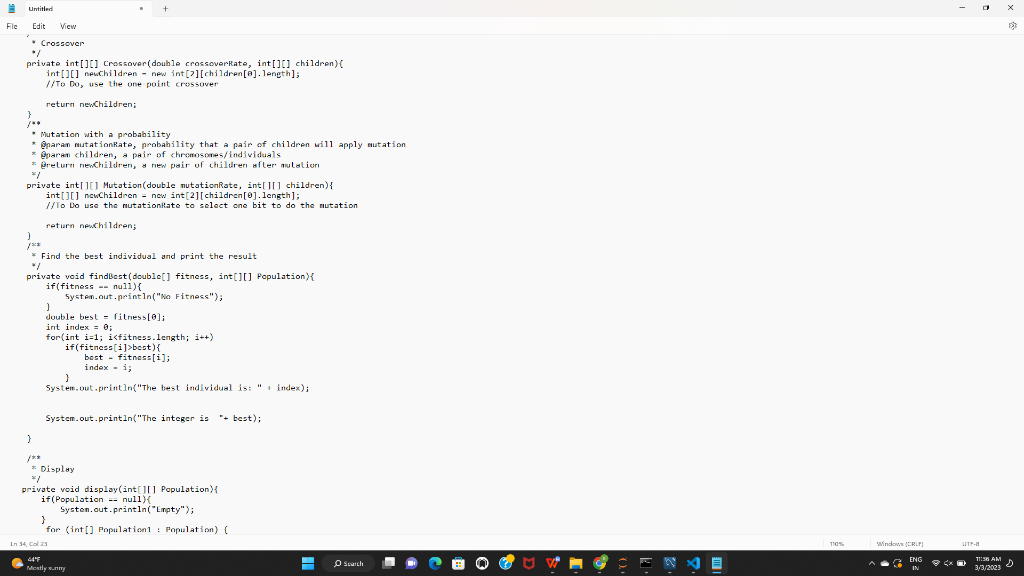The height and width of the screenshot is (576, 1024).
Task: Open the ENG IN language selector
Action: click(915, 563)
